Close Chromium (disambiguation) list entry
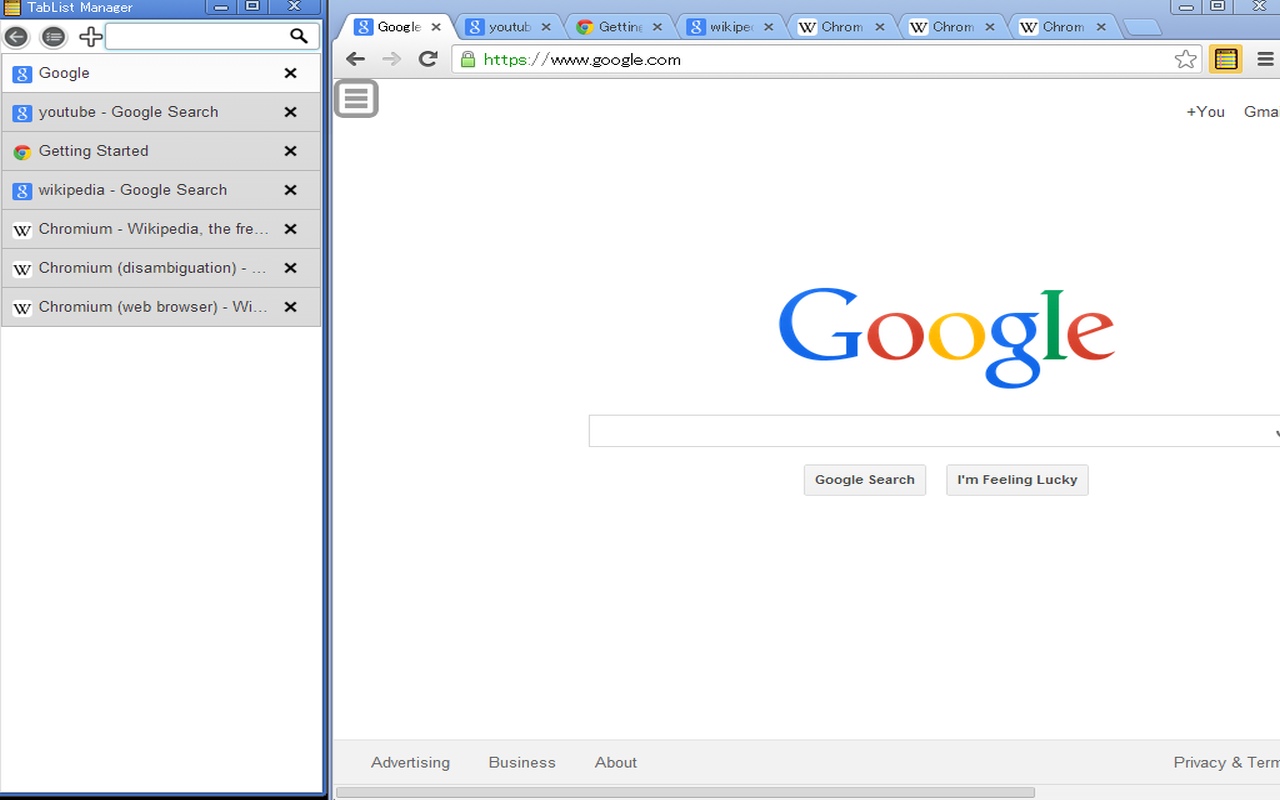The width and height of the screenshot is (1280, 800). 290,268
